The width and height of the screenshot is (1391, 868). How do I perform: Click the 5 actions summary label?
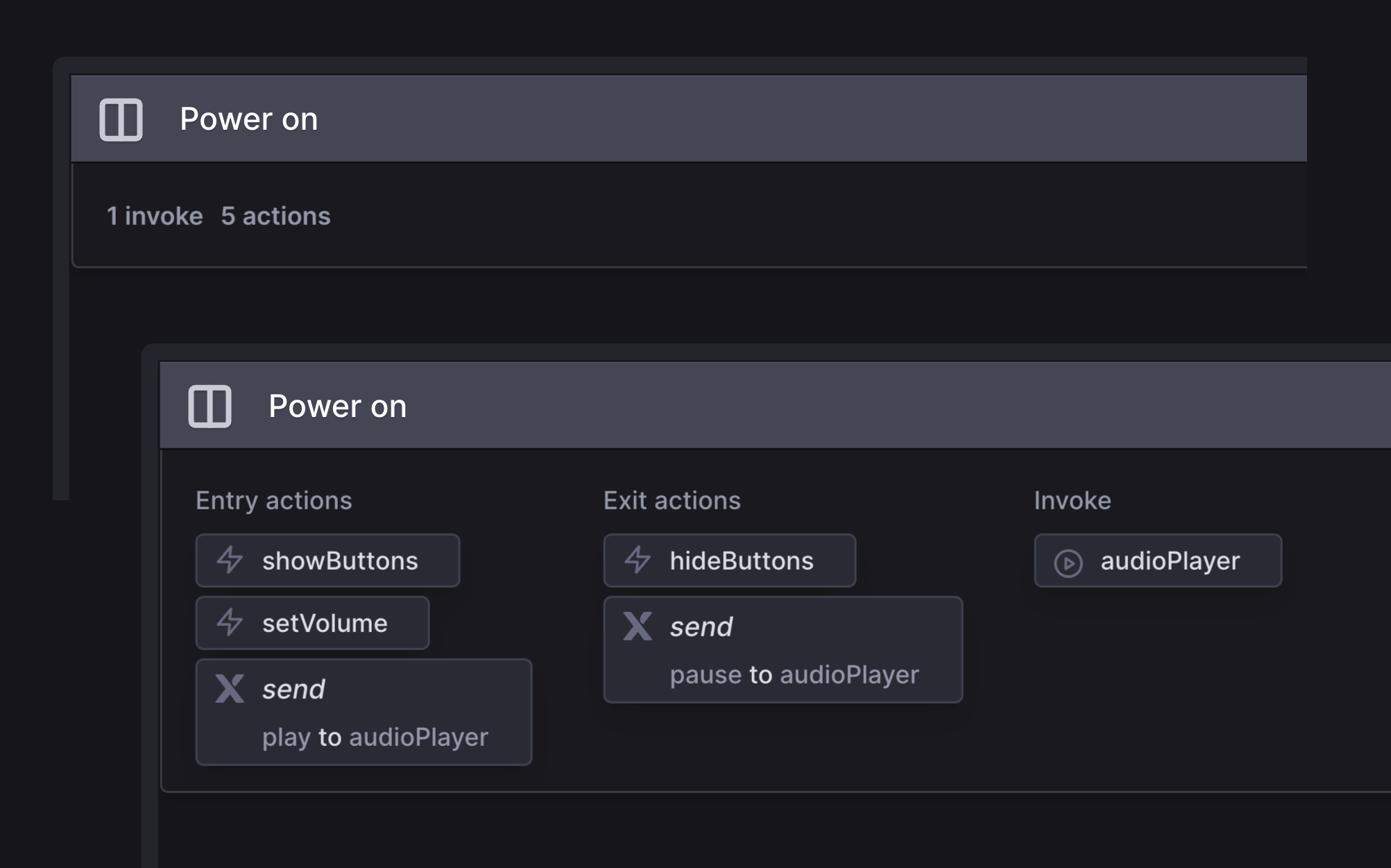[x=275, y=215]
